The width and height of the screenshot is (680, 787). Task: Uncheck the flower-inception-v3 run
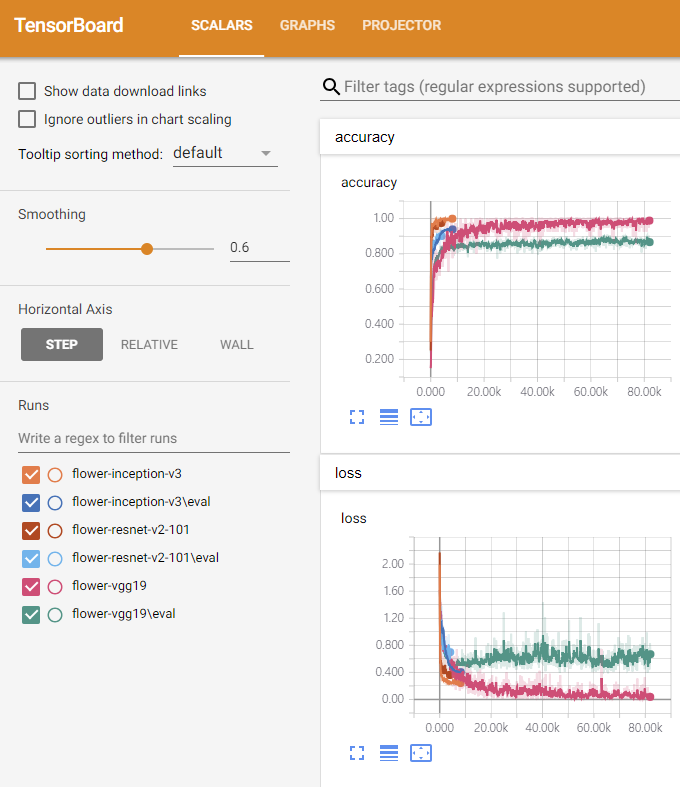click(x=31, y=474)
